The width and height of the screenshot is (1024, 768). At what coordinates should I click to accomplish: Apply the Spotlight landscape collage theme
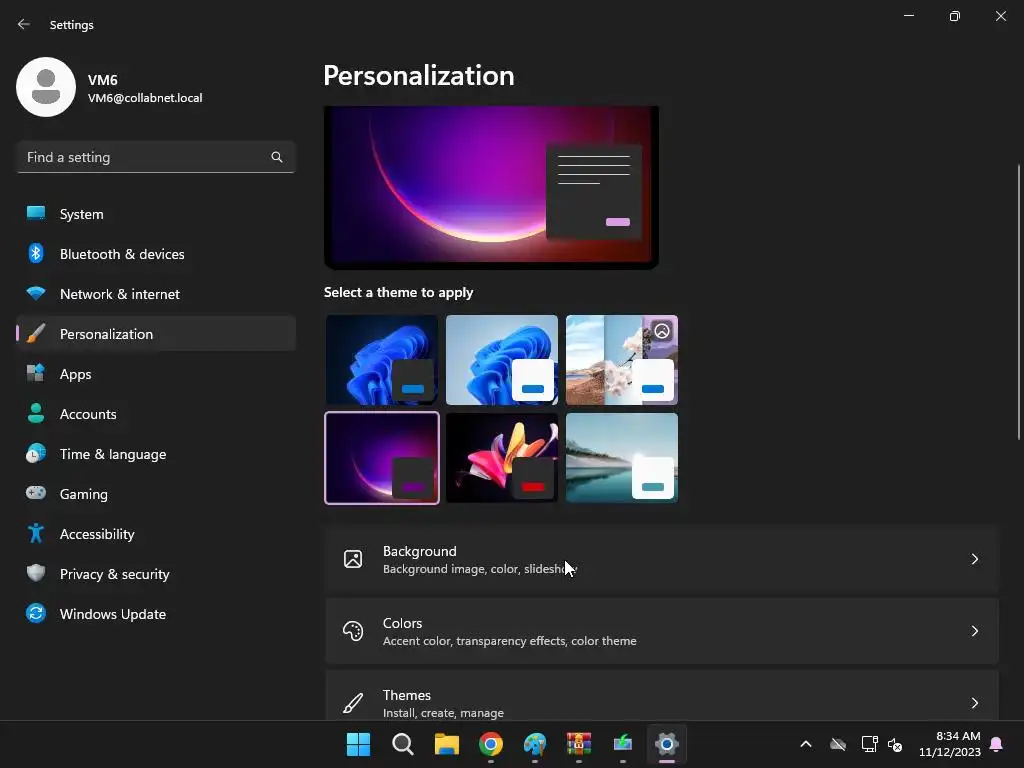[x=622, y=360]
